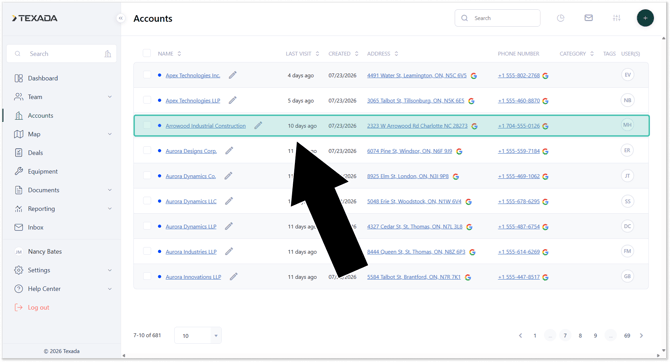
Task: Check the box for Aurora Innovations LLP
Action: pyautogui.click(x=147, y=277)
